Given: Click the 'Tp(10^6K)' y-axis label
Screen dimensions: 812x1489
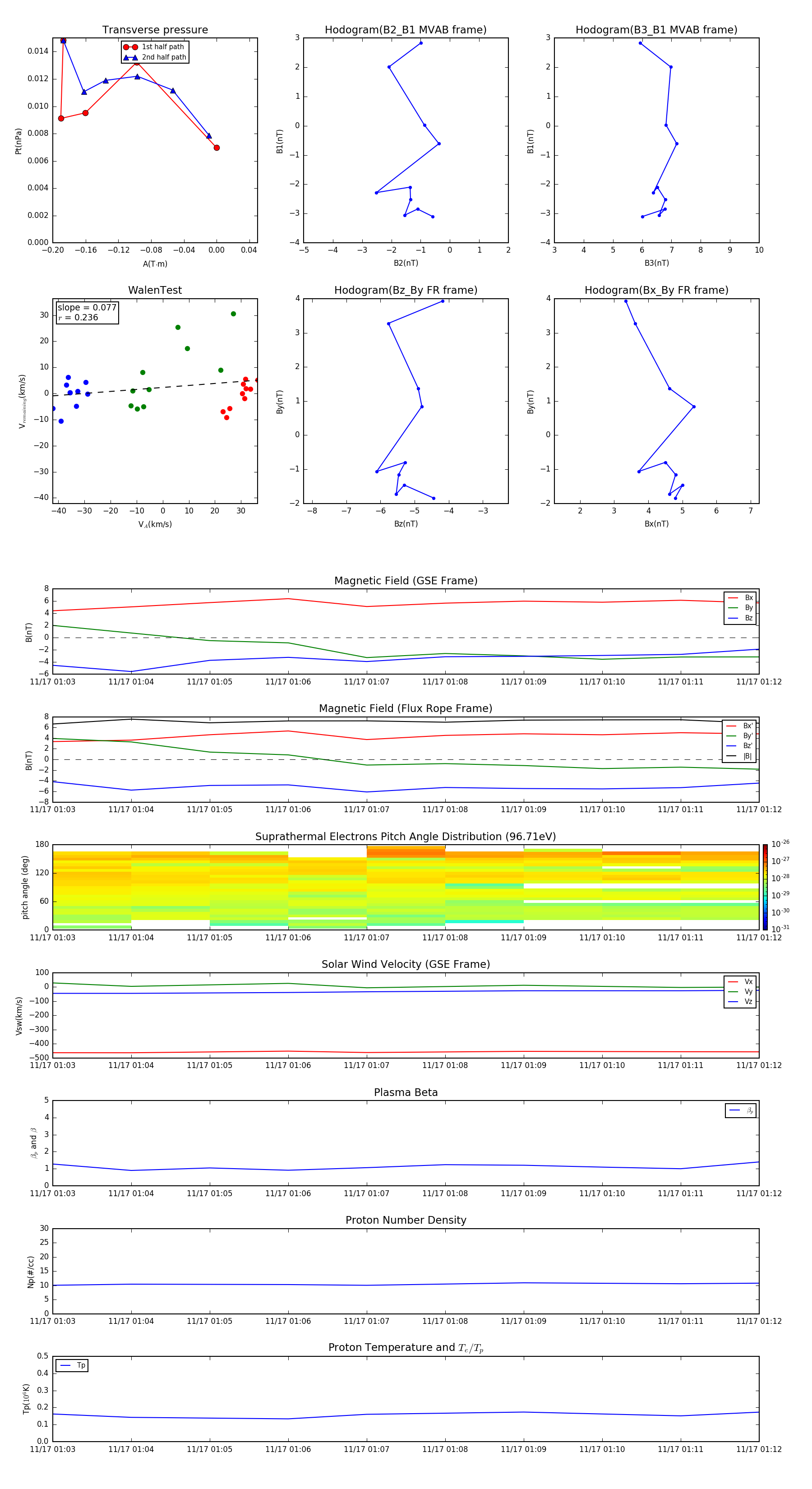Looking at the screenshot, I should coord(26,1399).
